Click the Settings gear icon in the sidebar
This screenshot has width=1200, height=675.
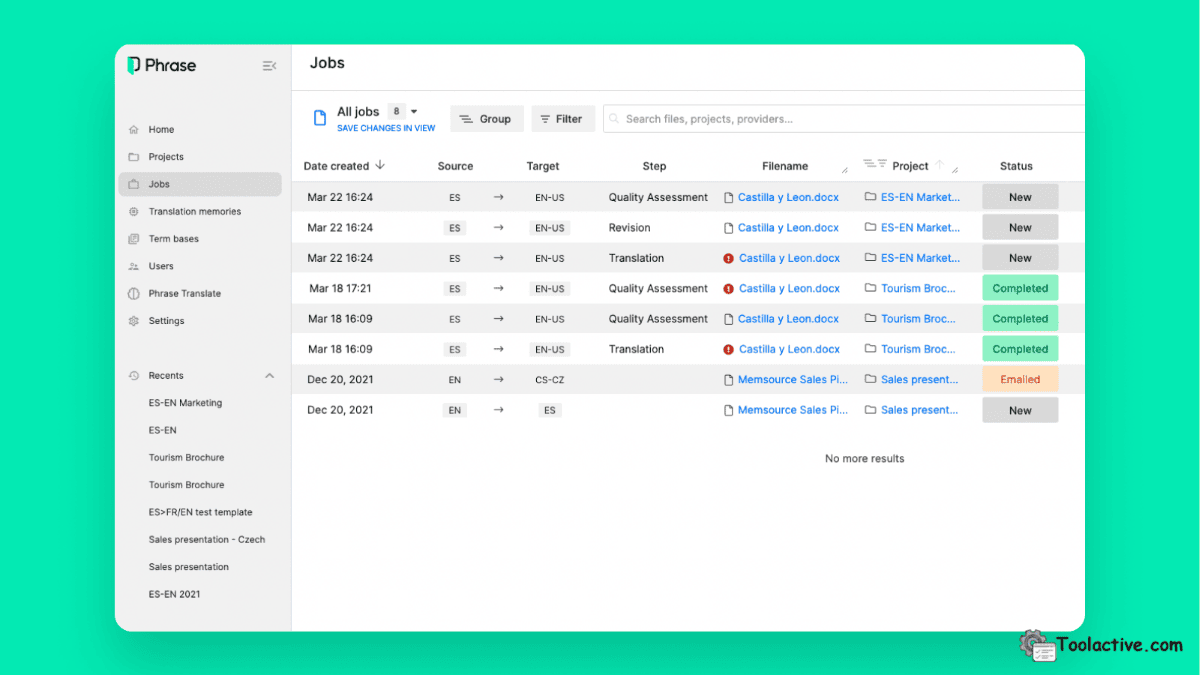coord(134,321)
